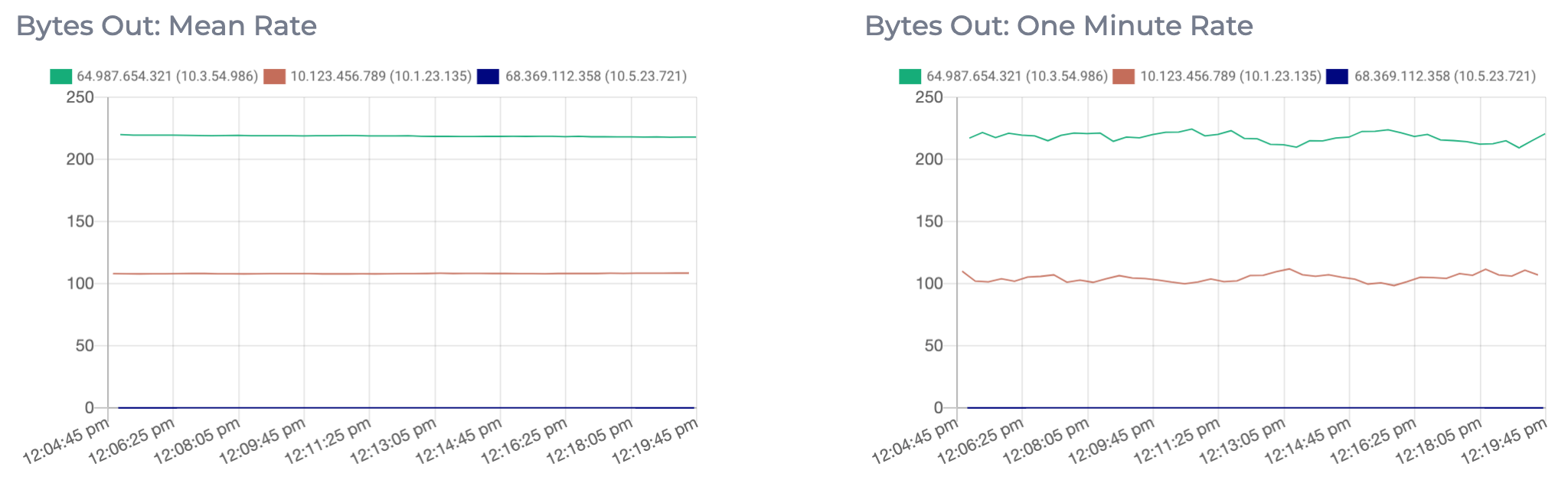Click orange legend swatch in One Minute Rate chart
Image resolution: width=1568 pixels, height=493 pixels.
[1123, 77]
